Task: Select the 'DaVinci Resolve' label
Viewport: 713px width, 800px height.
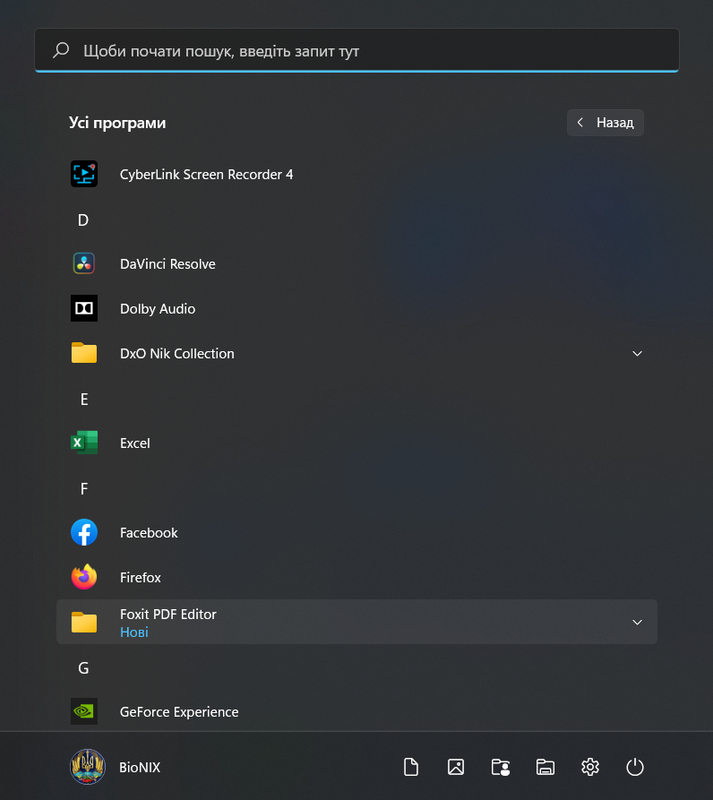Action: (x=167, y=264)
